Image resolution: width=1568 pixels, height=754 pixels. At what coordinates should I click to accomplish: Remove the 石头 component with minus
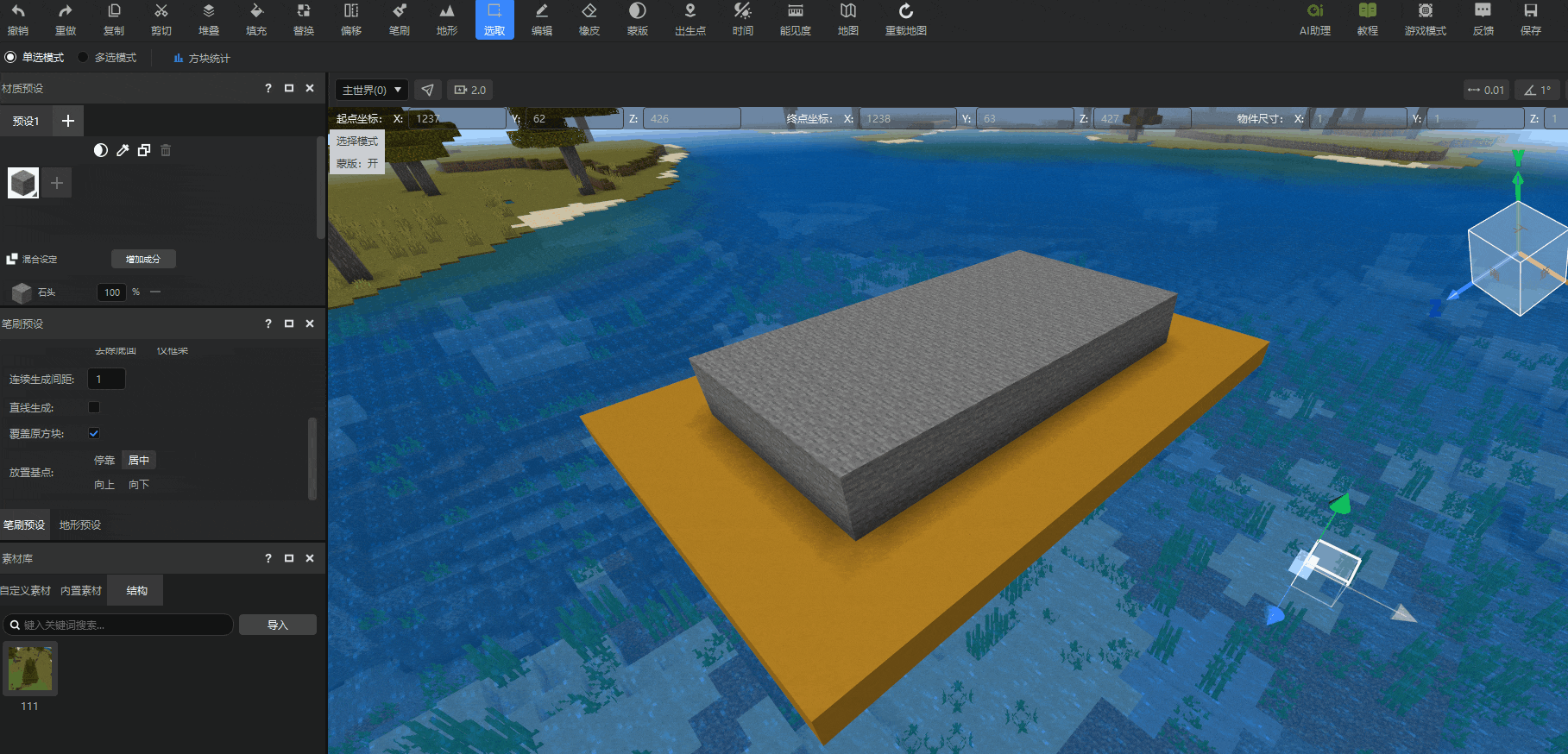click(155, 292)
